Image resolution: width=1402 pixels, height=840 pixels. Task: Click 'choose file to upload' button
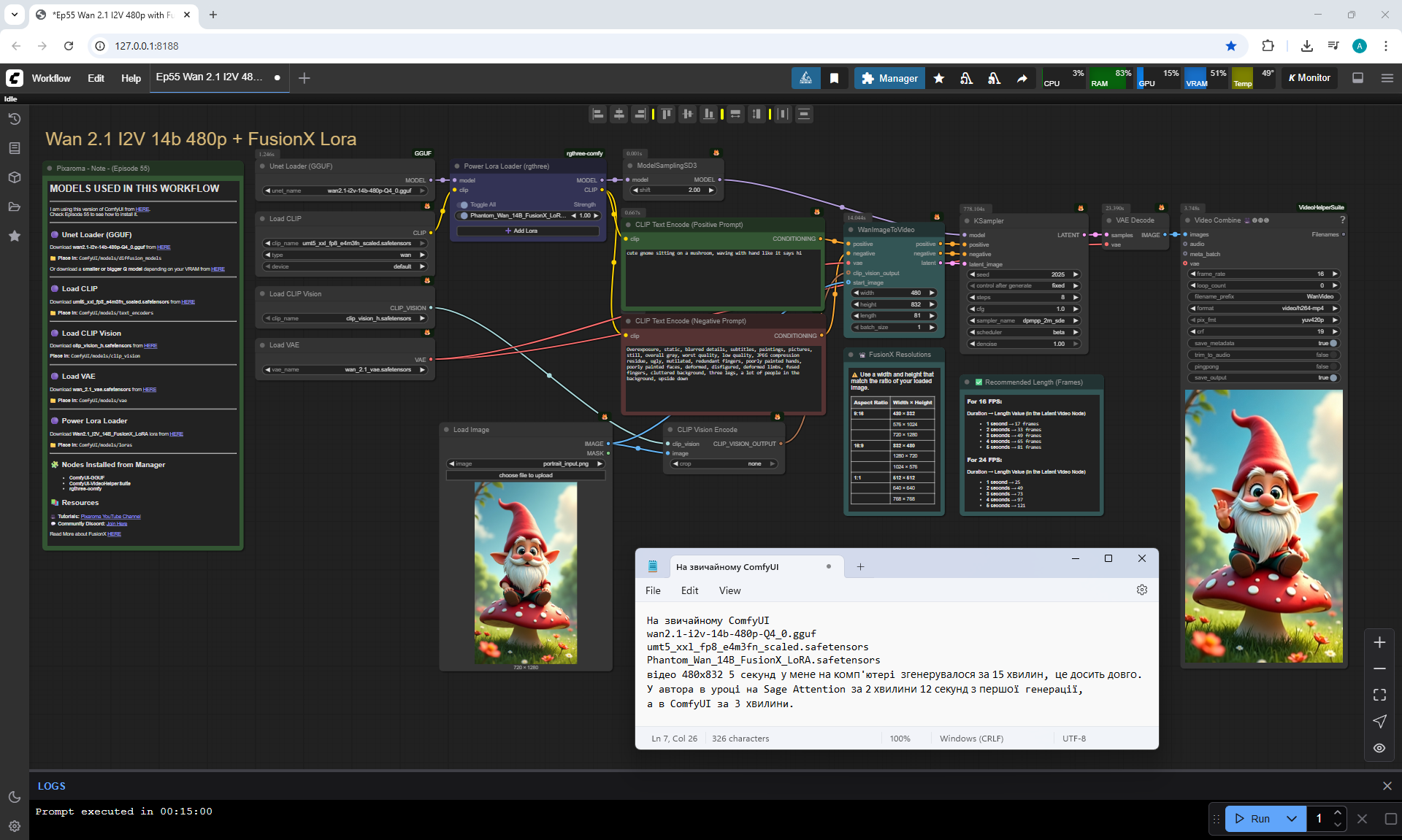pos(526,475)
